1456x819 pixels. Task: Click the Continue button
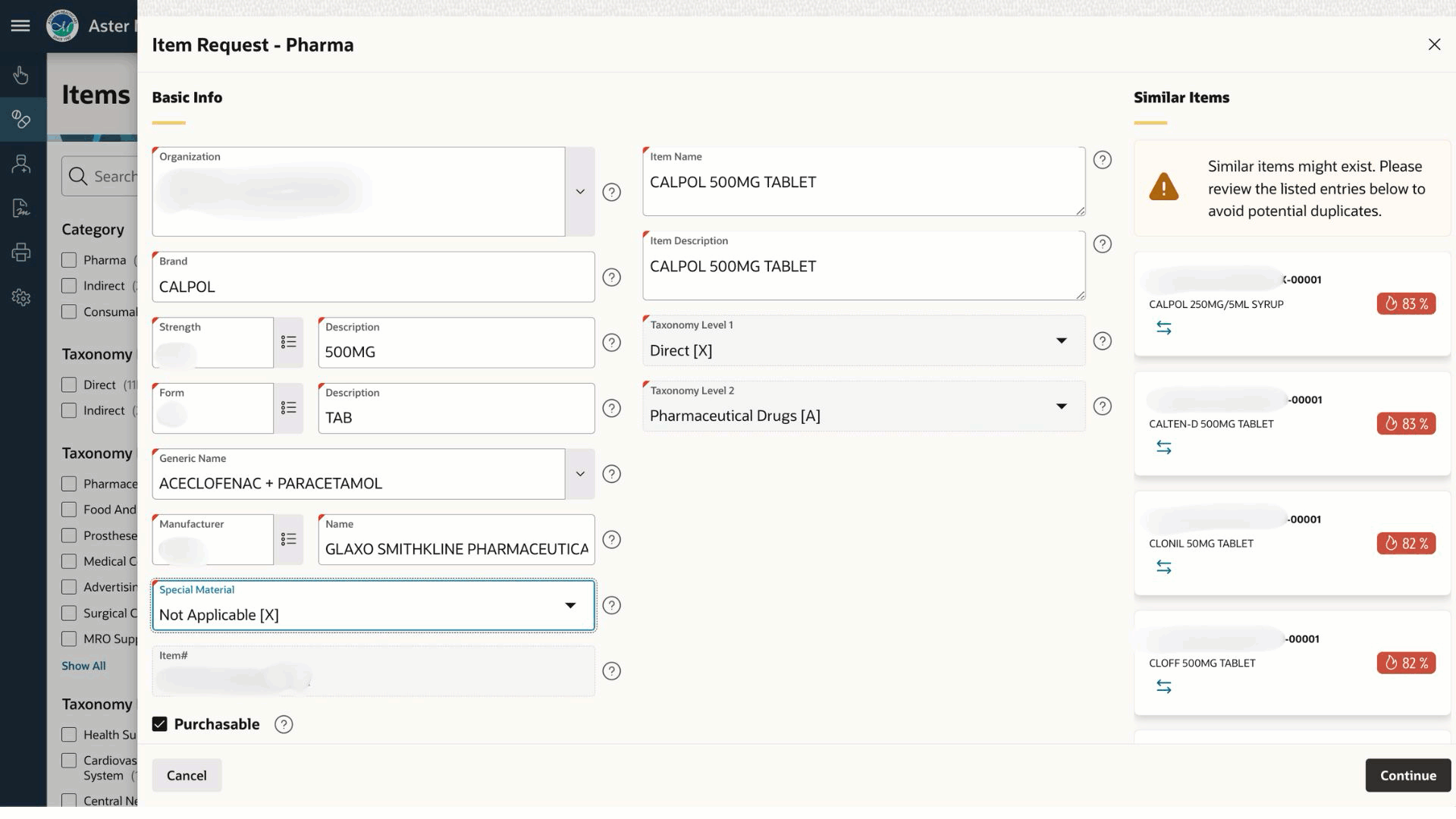coord(1407,775)
